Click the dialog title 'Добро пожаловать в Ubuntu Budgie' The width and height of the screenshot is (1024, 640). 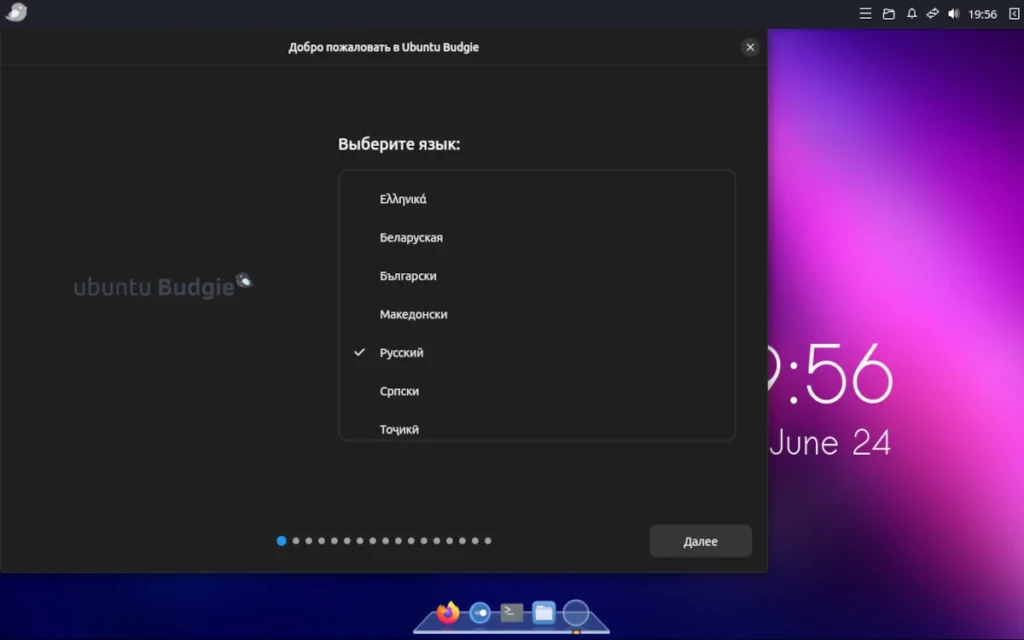[383, 47]
